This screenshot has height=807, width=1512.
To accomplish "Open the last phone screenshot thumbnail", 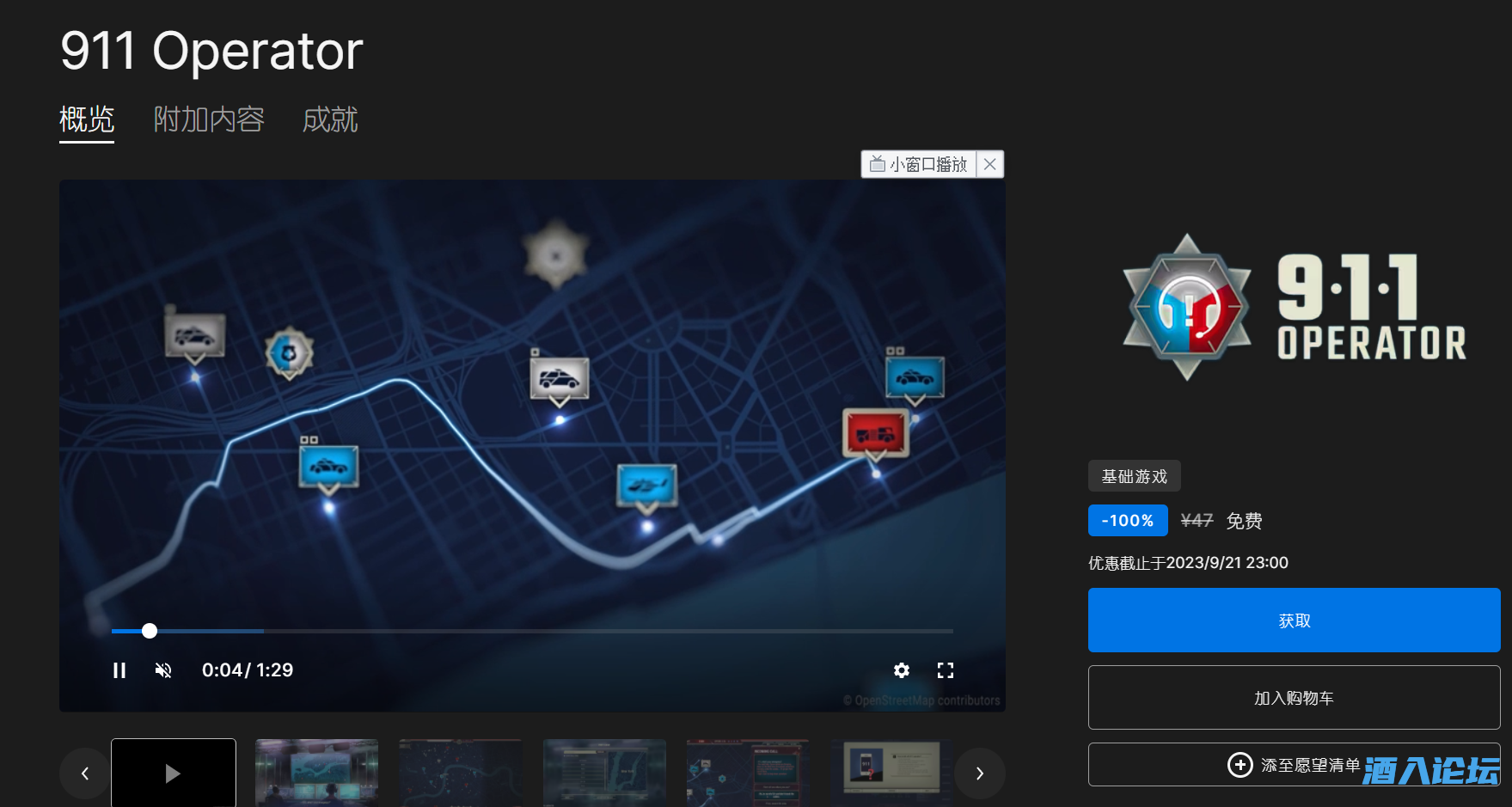I will (x=891, y=773).
